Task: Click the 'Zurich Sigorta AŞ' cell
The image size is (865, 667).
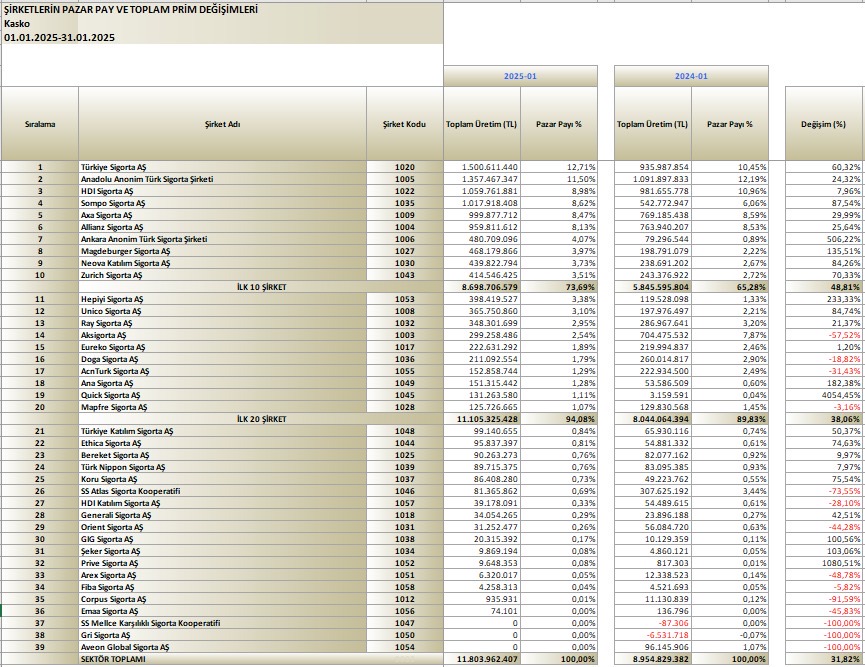Action: [x=222, y=275]
